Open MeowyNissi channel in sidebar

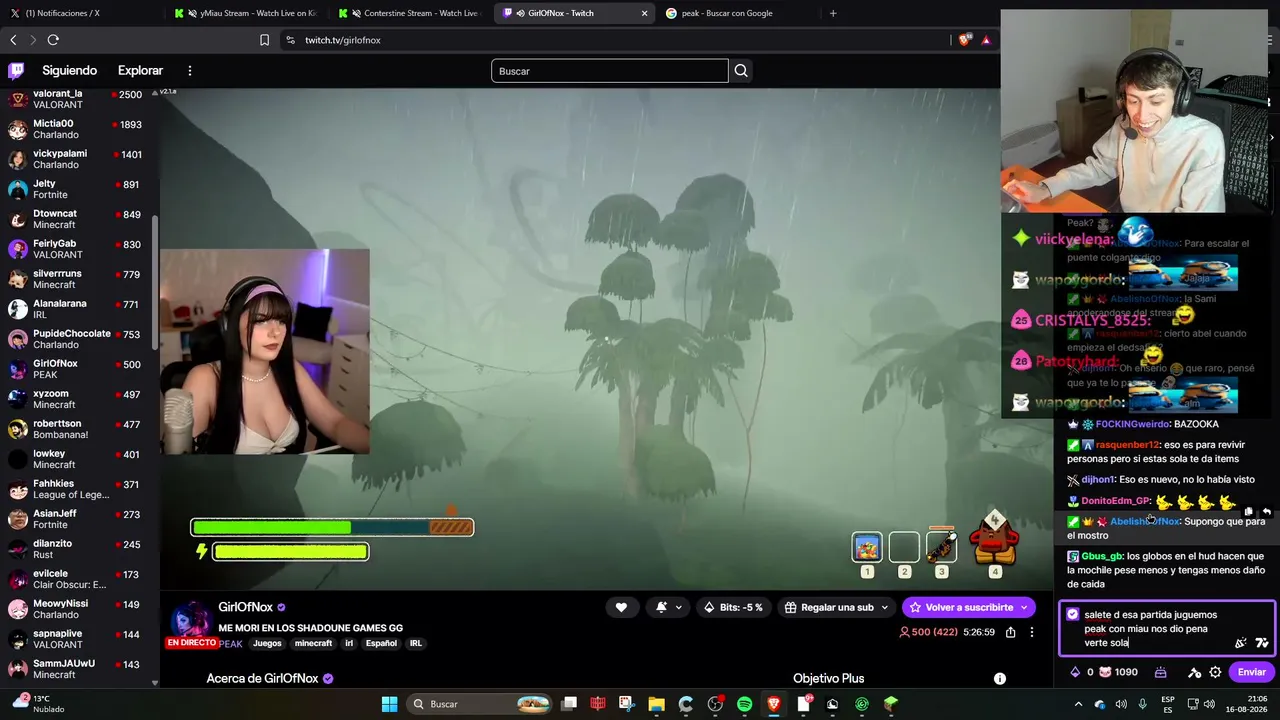tap(78, 609)
